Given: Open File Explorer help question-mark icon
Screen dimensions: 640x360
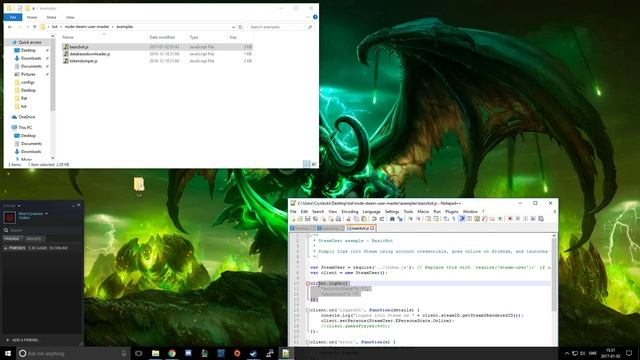Looking at the screenshot, I should (315, 17).
